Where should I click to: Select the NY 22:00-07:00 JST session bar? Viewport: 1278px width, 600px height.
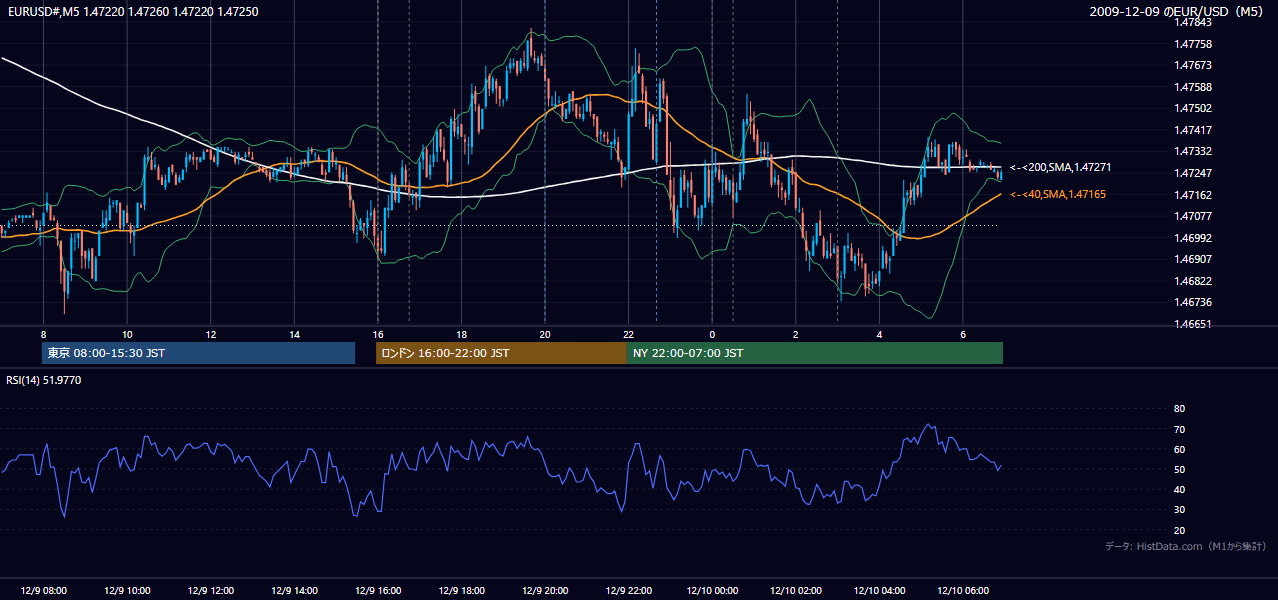click(x=815, y=353)
